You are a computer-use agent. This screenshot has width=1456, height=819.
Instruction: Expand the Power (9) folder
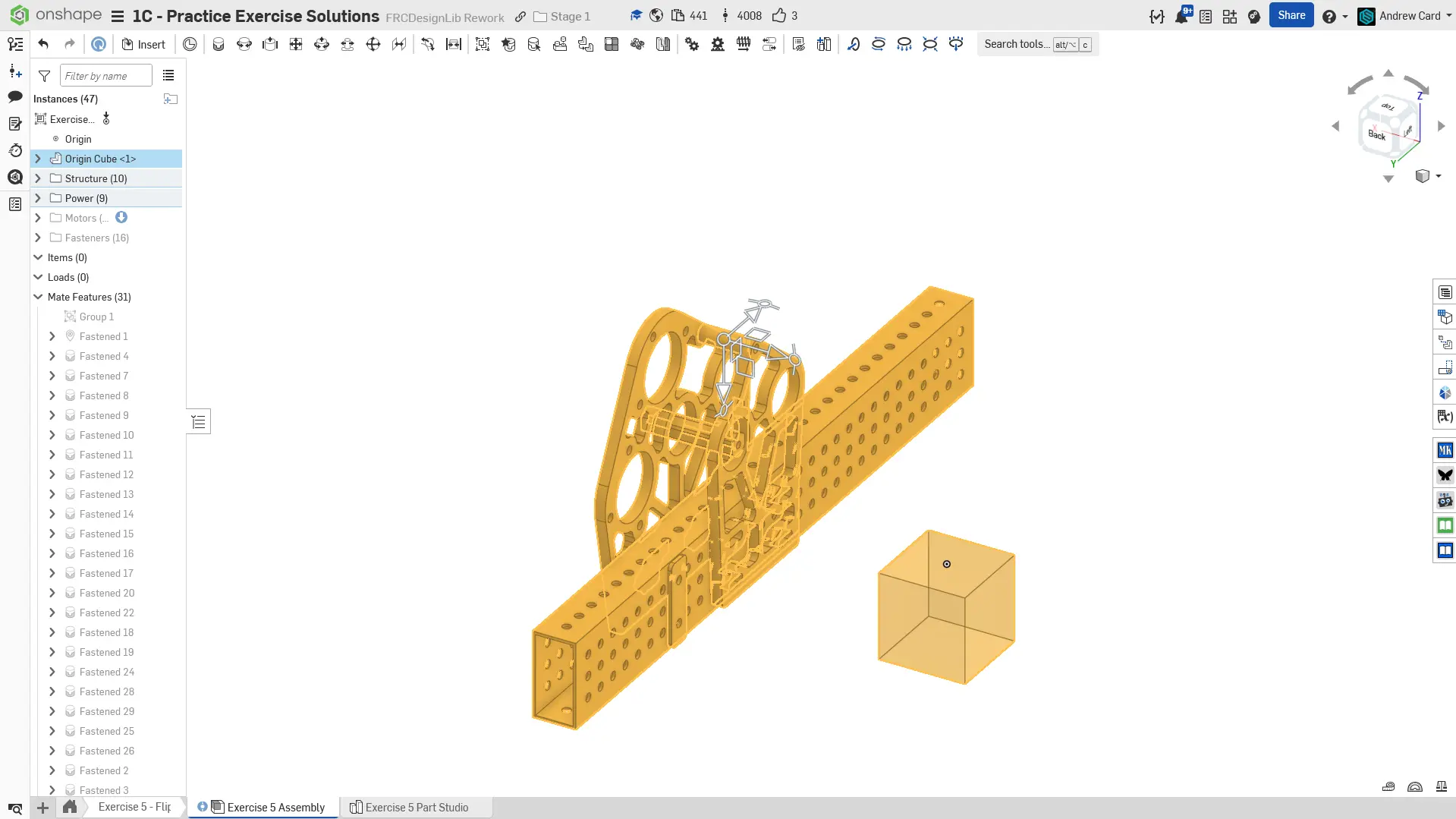pos(38,198)
